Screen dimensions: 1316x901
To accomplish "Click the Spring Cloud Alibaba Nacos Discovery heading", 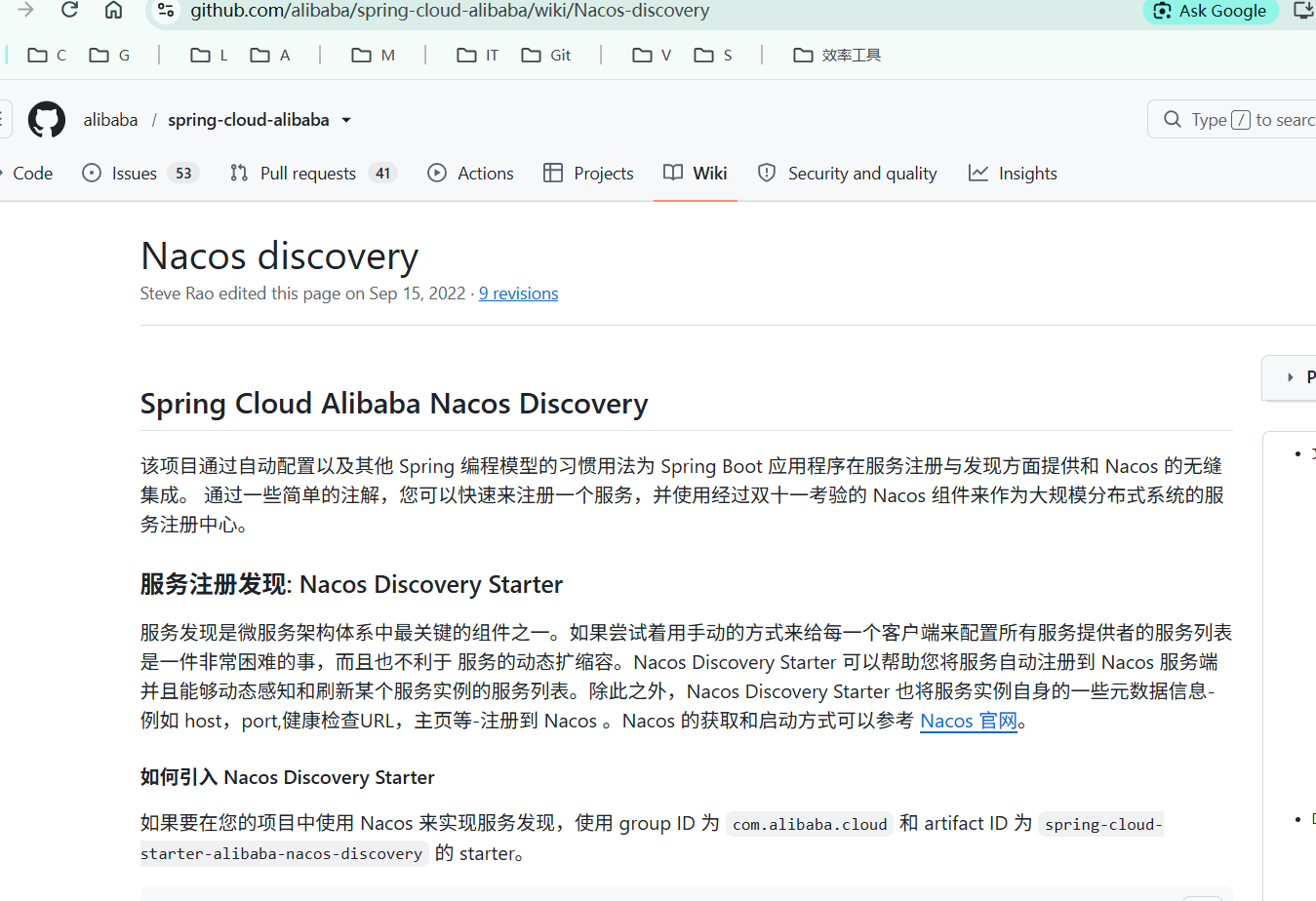I will click(x=394, y=404).
